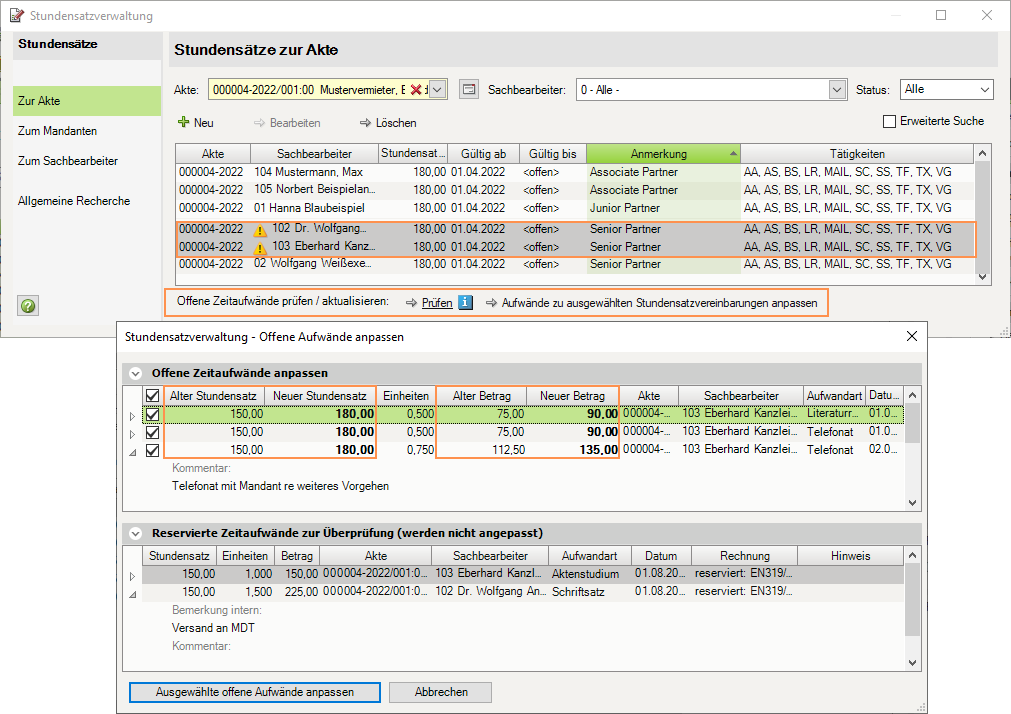Close the Offene Aufwände anpassen dialog
This screenshot has height=714, width=1011.
[x=912, y=336]
